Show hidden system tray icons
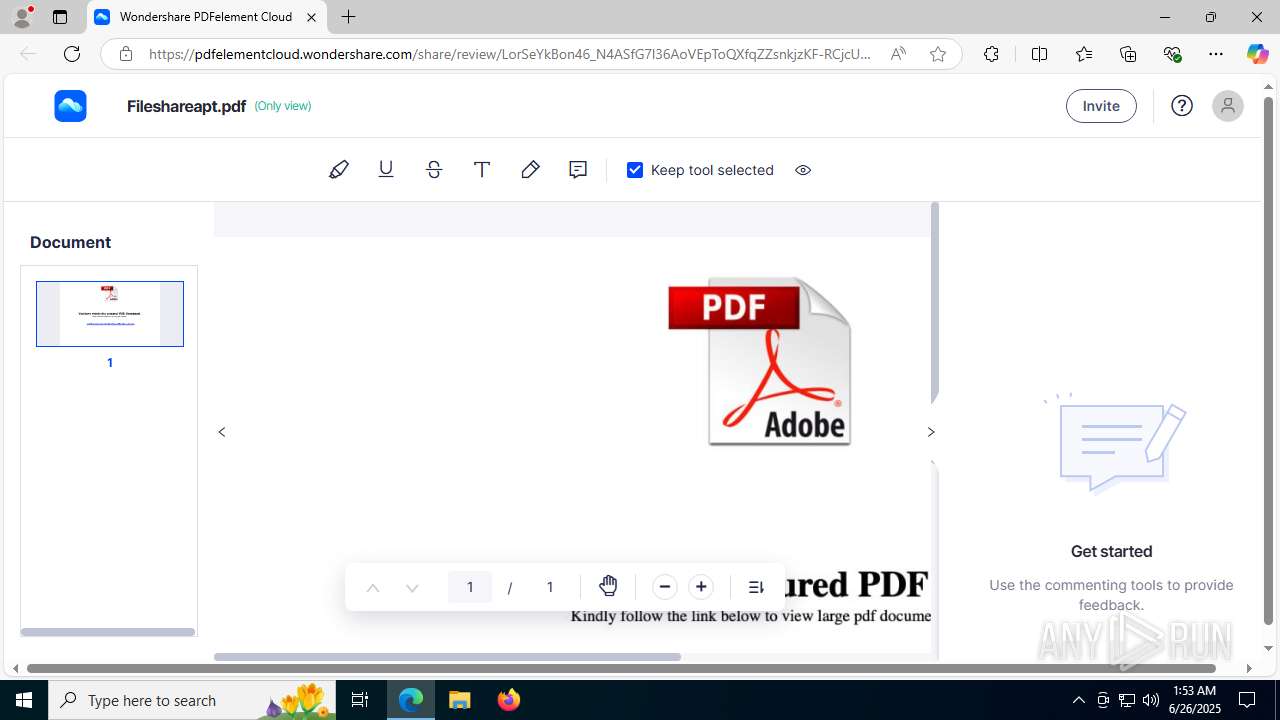 [1078, 700]
